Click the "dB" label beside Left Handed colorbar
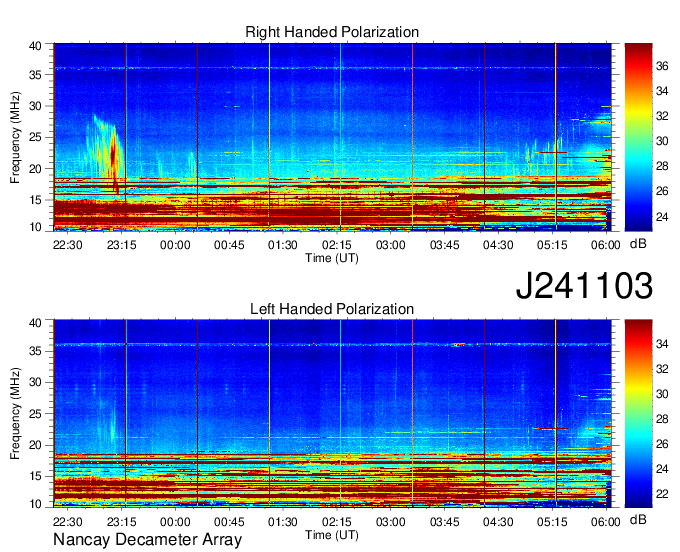680x552 pixels. click(638, 519)
